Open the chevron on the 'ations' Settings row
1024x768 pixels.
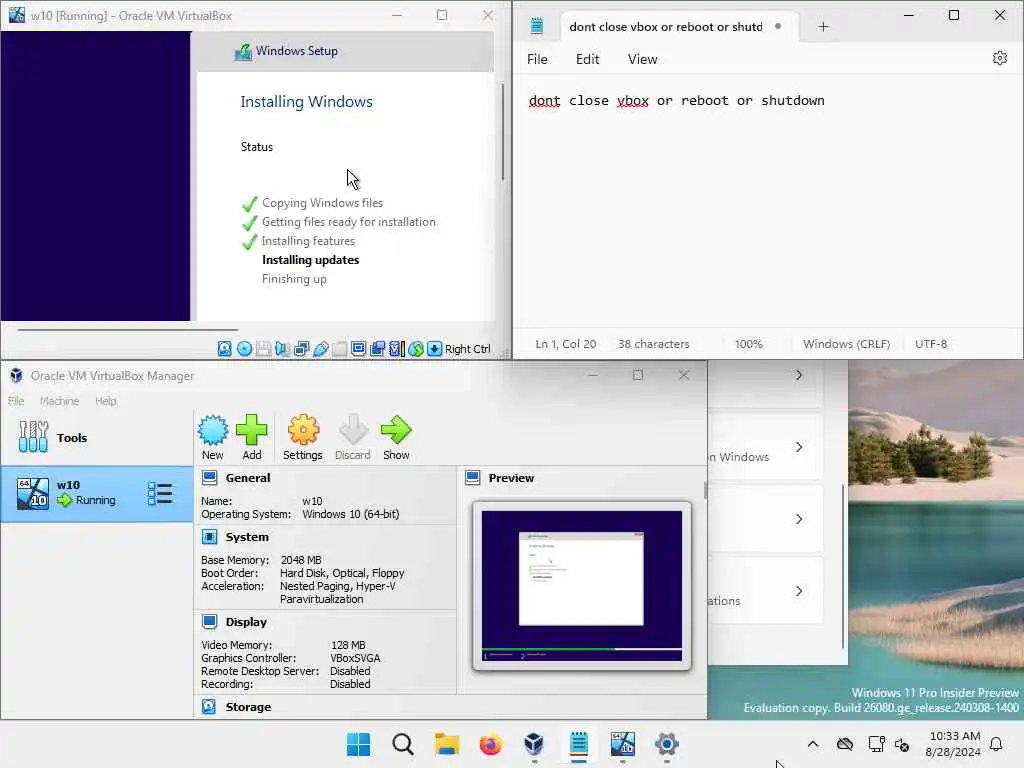tap(799, 591)
